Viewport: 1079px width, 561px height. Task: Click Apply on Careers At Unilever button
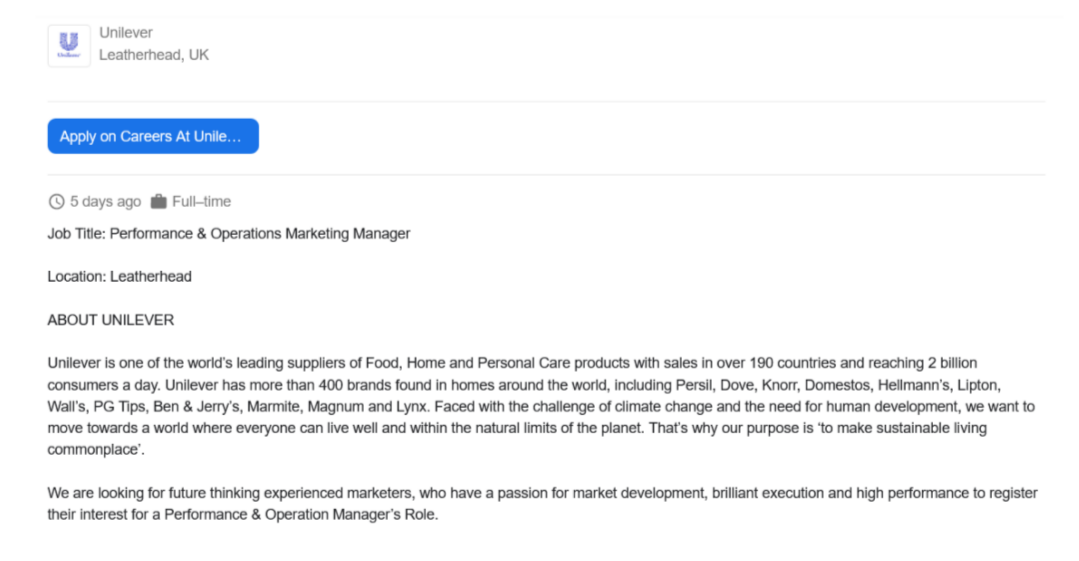(x=153, y=136)
